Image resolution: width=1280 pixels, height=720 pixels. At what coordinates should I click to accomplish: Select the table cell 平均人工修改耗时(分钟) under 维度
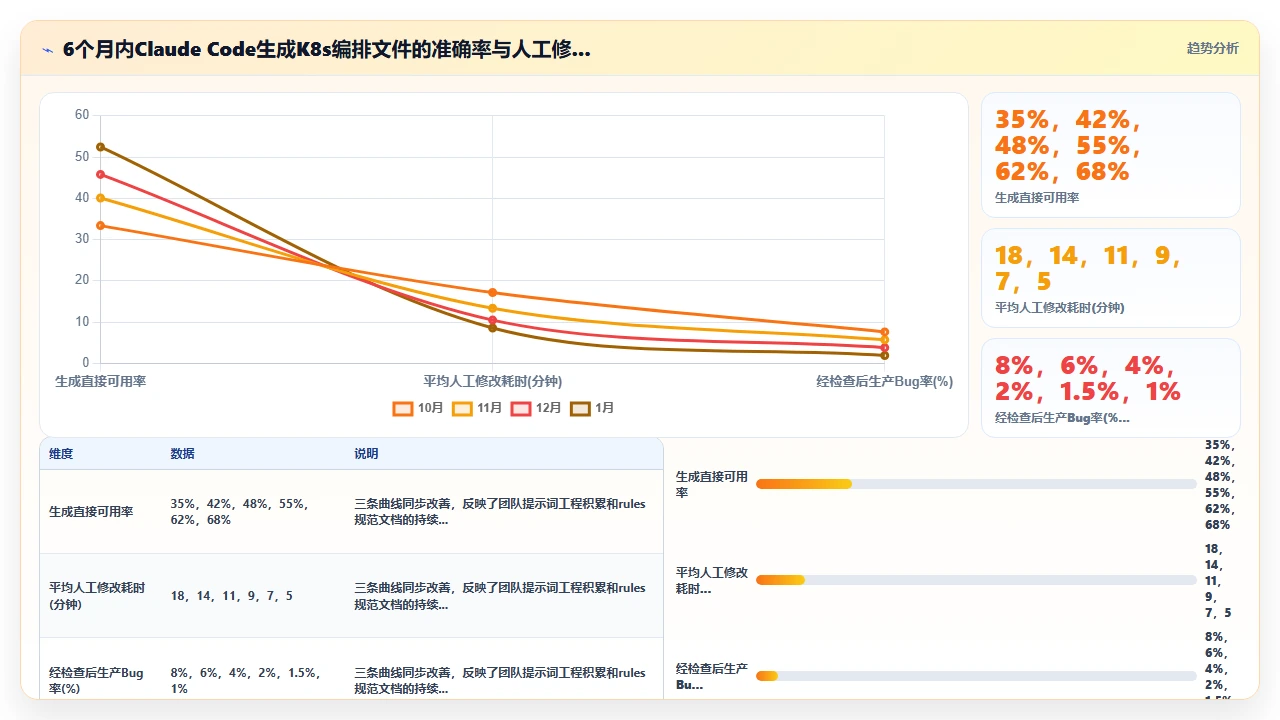click(x=97, y=596)
